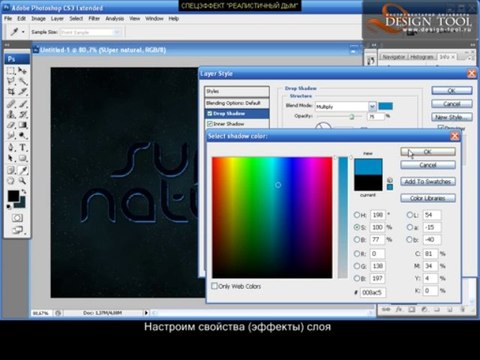The height and width of the screenshot is (360, 480).
Task: Switch to the Navigator tab
Action: 394,57
